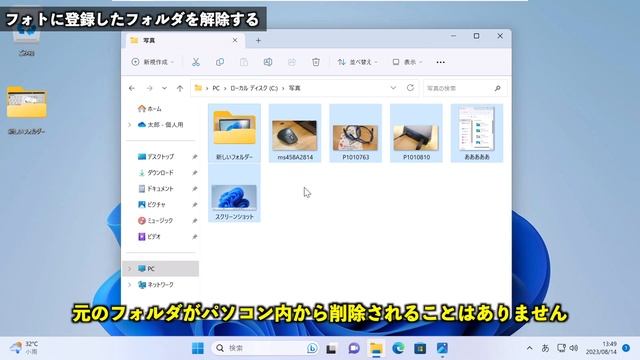Open File Explorer from taskbar
Image resolution: width=640 pixels, height=360 pixels.
click(376, 348)
